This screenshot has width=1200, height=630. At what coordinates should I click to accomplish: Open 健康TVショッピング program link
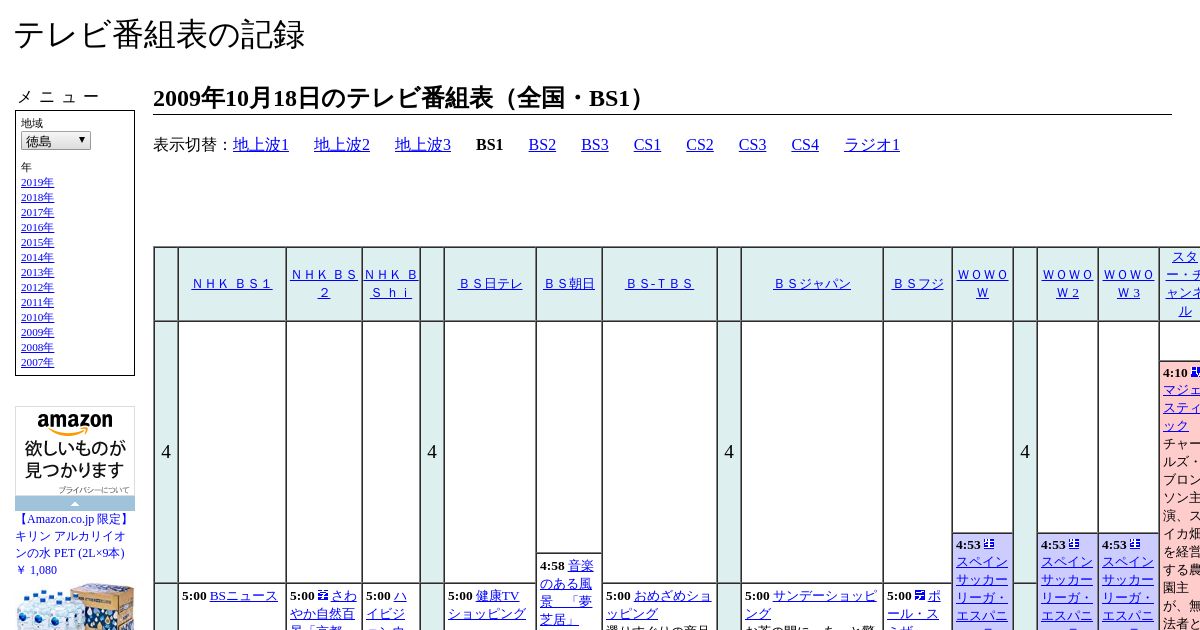point(486,605)
